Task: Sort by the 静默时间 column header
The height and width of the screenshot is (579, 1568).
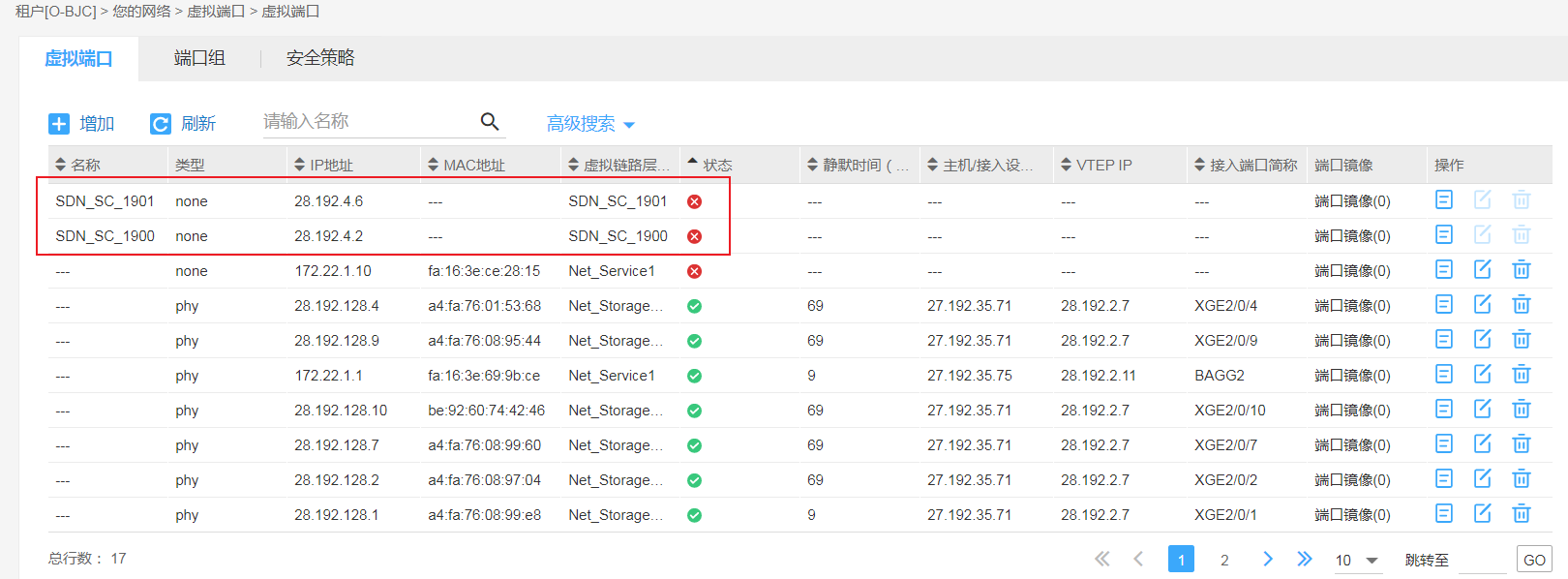Action: coord(858,165)
